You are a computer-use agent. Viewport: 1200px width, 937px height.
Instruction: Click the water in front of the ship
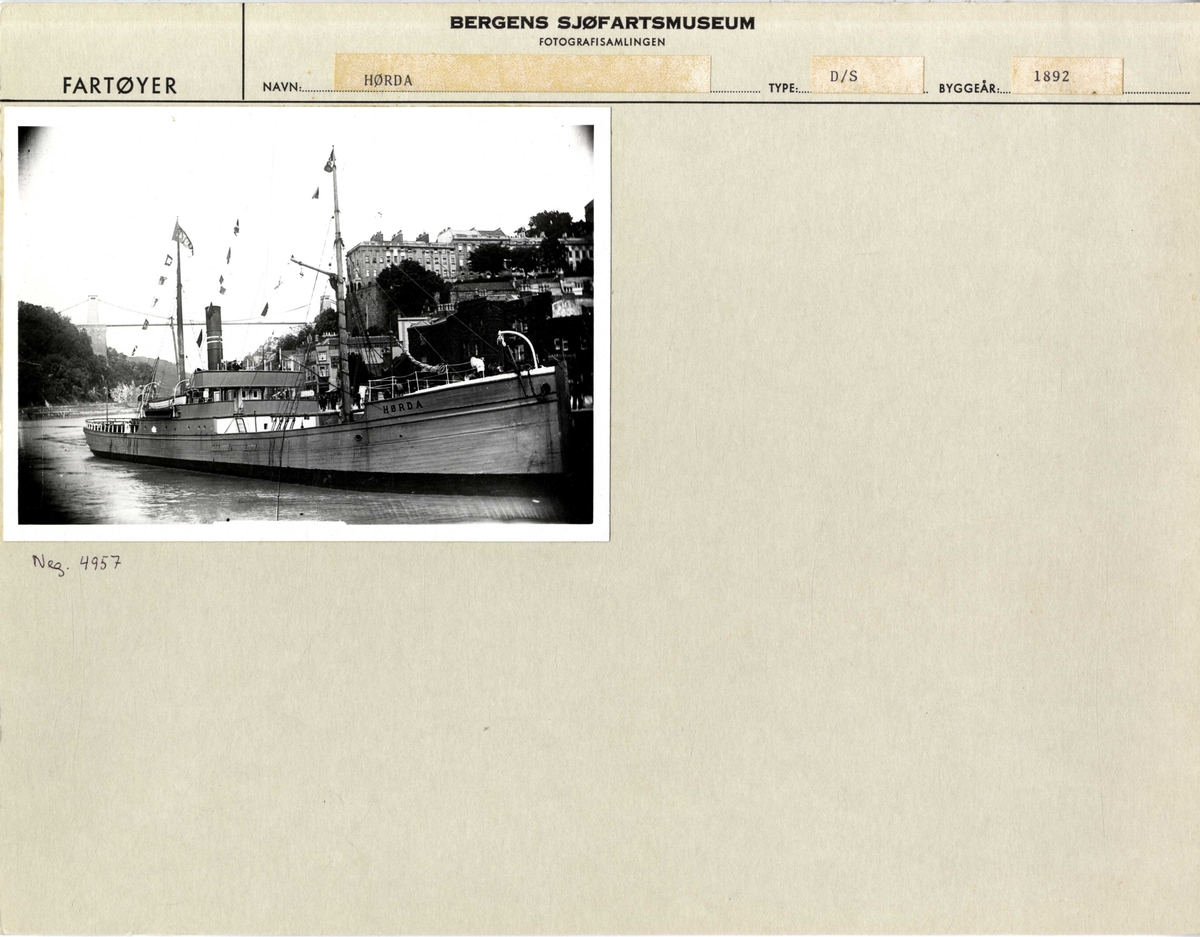click(x=250, y=498)
